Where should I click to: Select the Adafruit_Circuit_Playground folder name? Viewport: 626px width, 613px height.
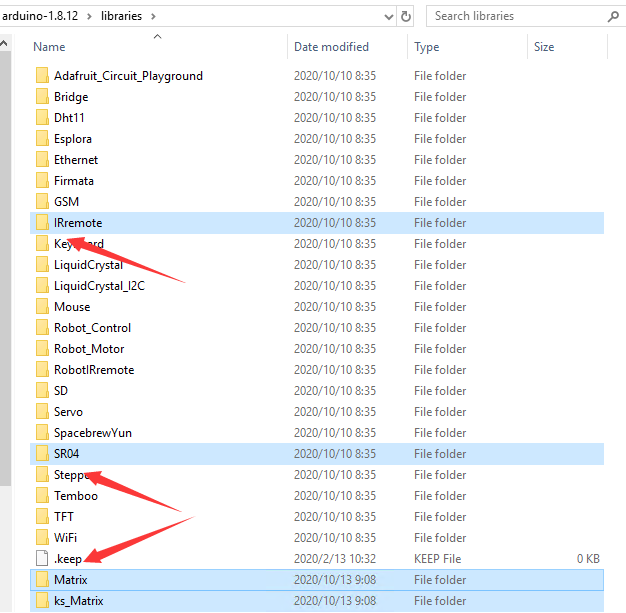point(129,76)
